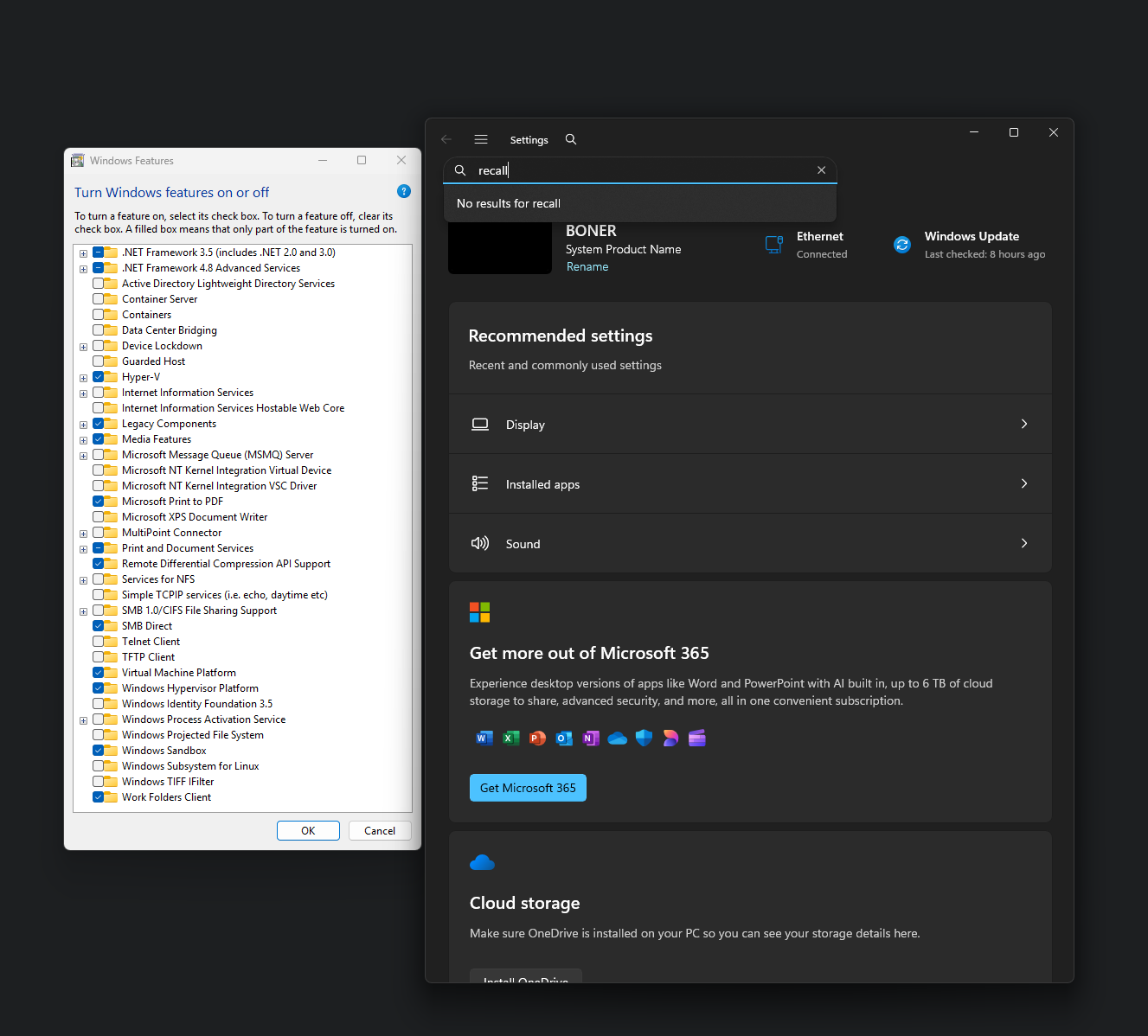Click the back arrow in Settings
This screenshot has height=1036, width=1148.
pos(446,139)
